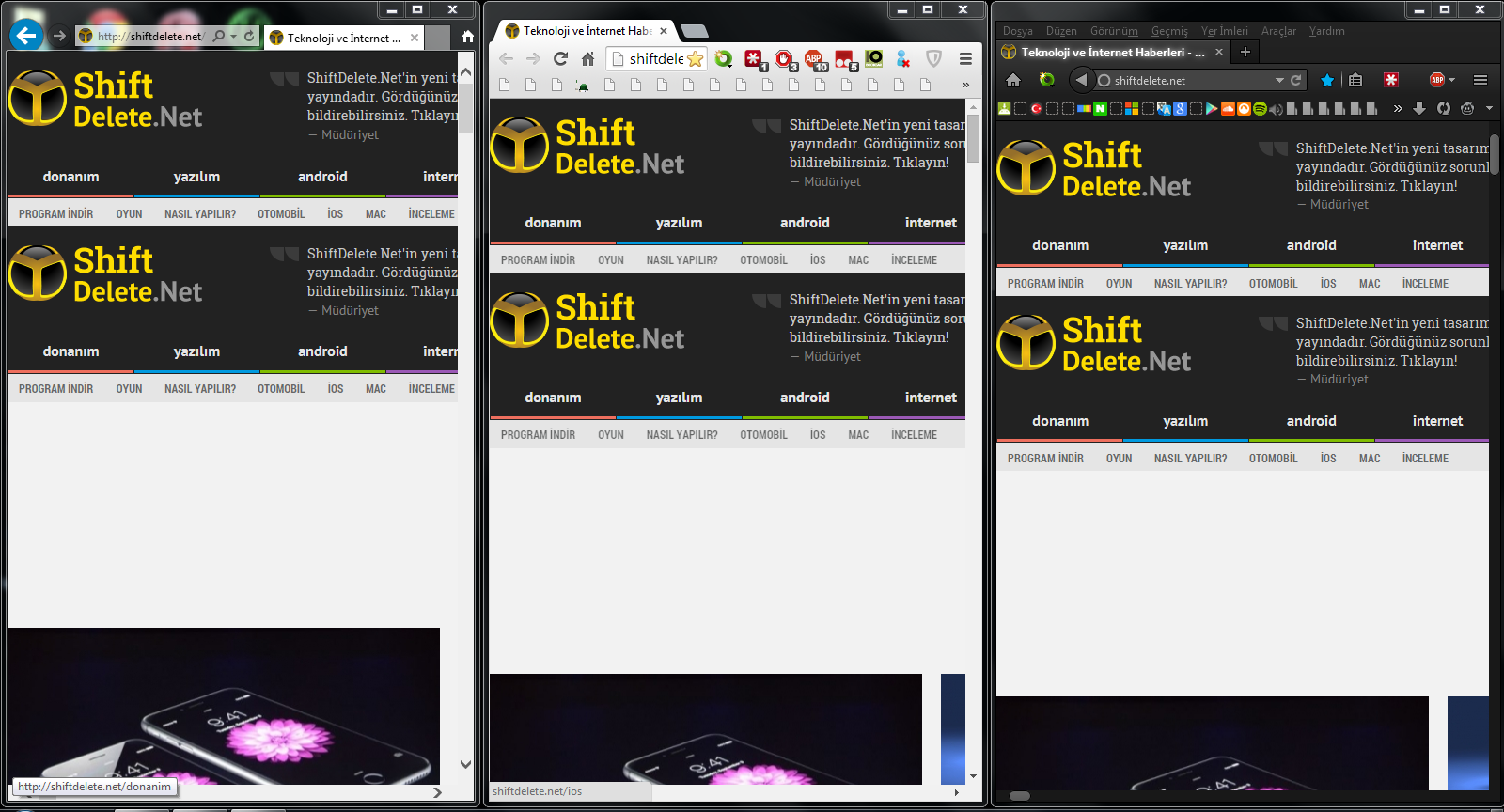The width and height of the screenshot is (1504, 812).
Task: Open the Yer İmleri menu in Firefox
Action: pos(1225,31)
